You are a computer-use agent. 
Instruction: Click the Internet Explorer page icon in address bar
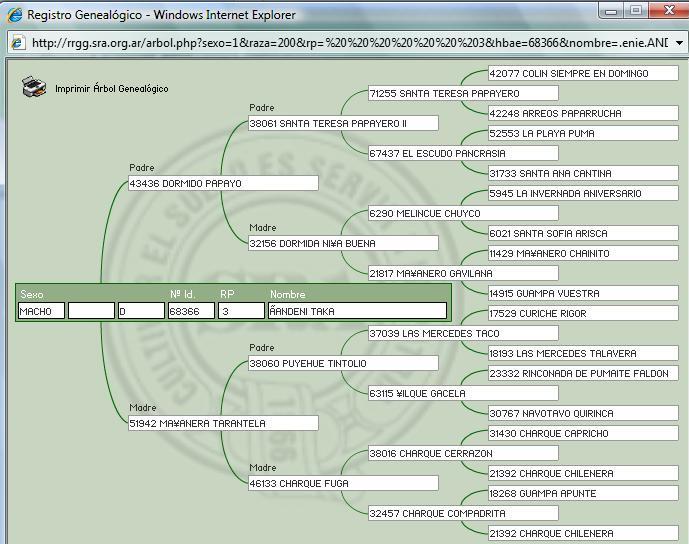[x=18, y=43]
